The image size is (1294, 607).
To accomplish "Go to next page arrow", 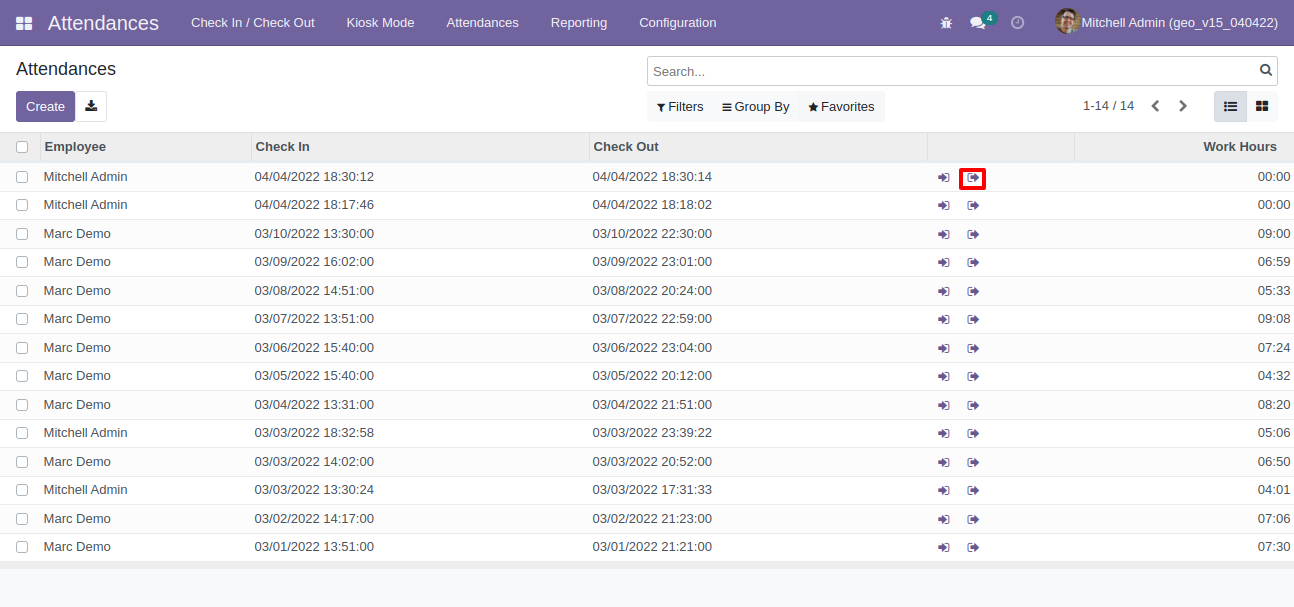I will [x=1183, y=106].
